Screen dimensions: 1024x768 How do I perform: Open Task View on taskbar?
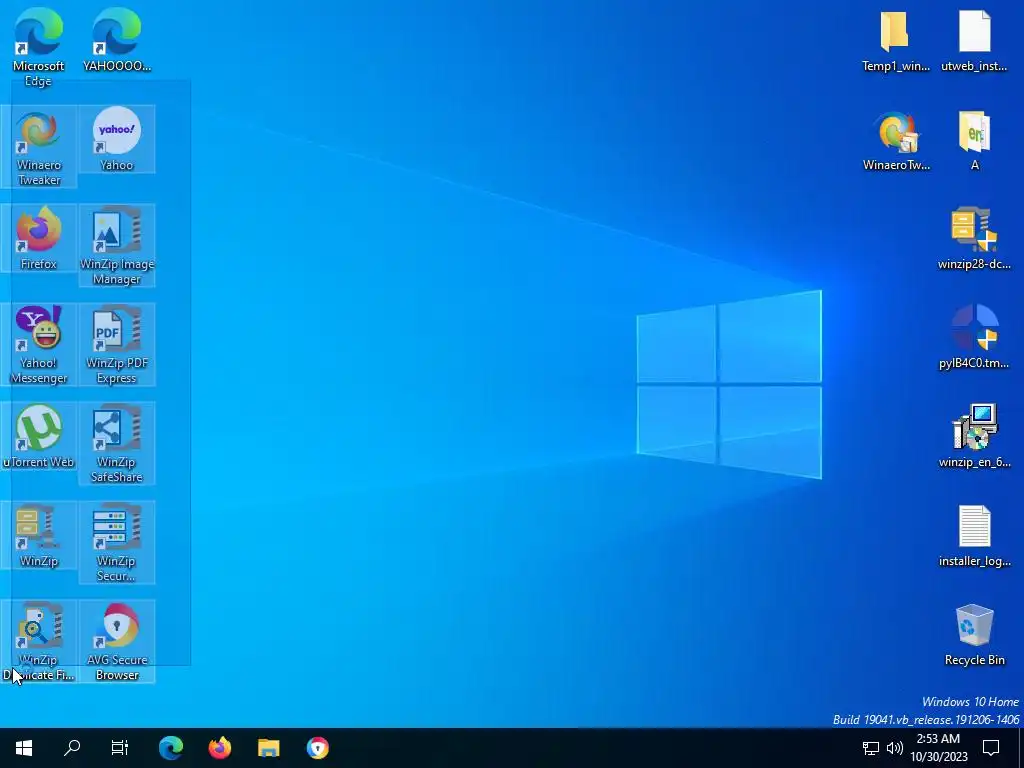click(x=120, y=748)
